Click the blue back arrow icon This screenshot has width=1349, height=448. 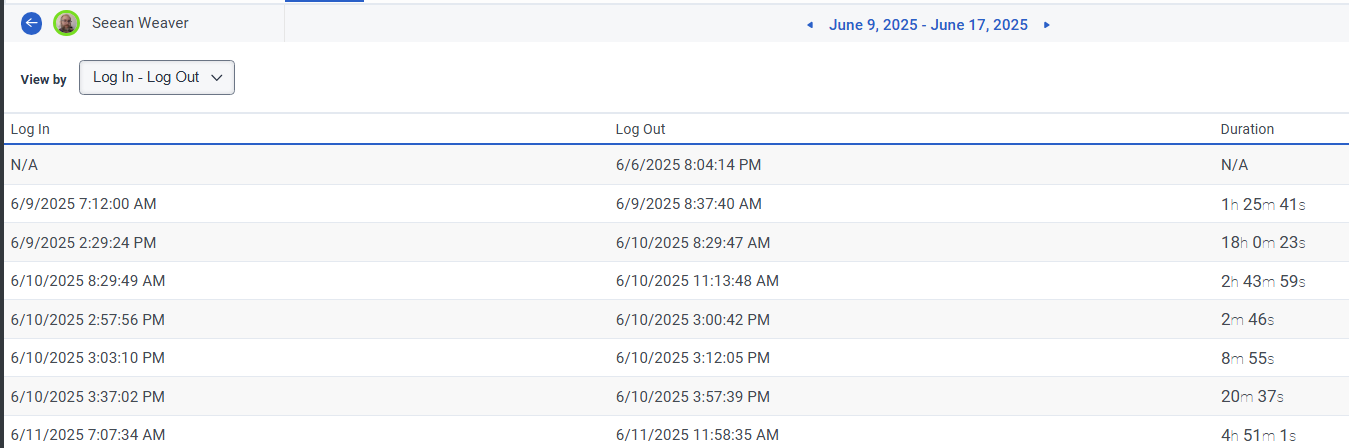[31, 23]
